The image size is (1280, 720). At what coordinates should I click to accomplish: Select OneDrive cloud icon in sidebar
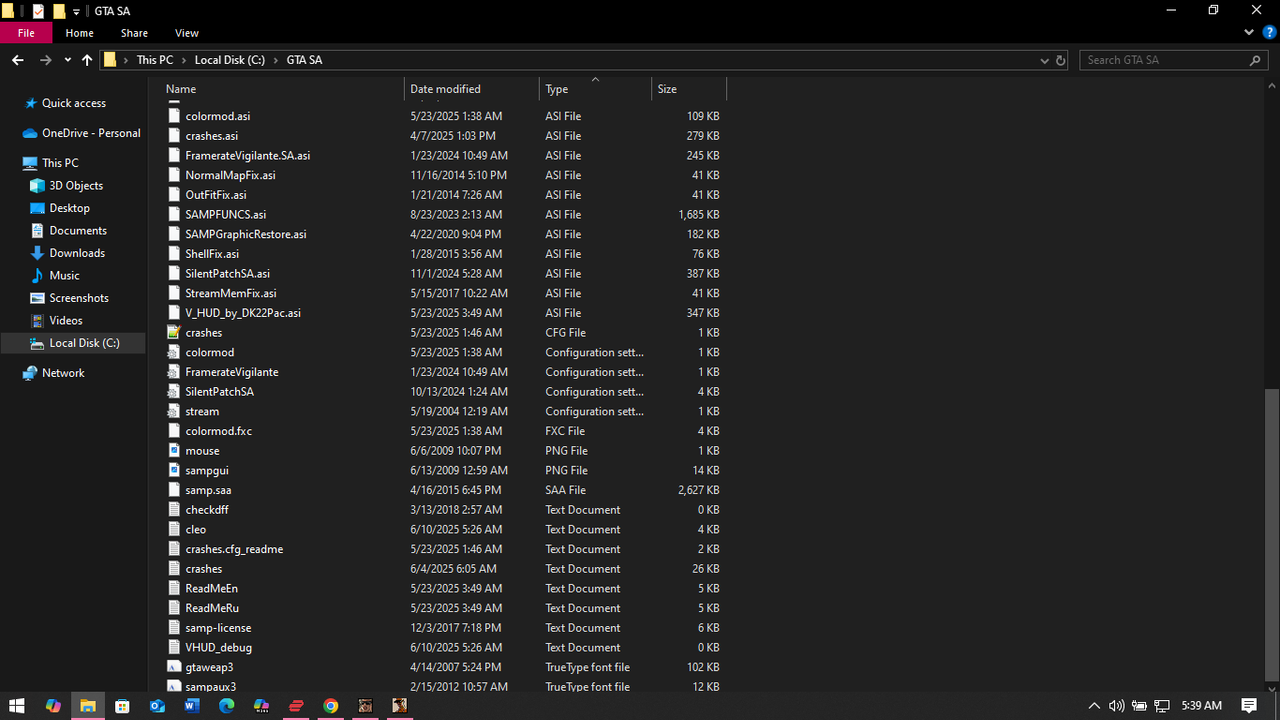tap(30, 133)
